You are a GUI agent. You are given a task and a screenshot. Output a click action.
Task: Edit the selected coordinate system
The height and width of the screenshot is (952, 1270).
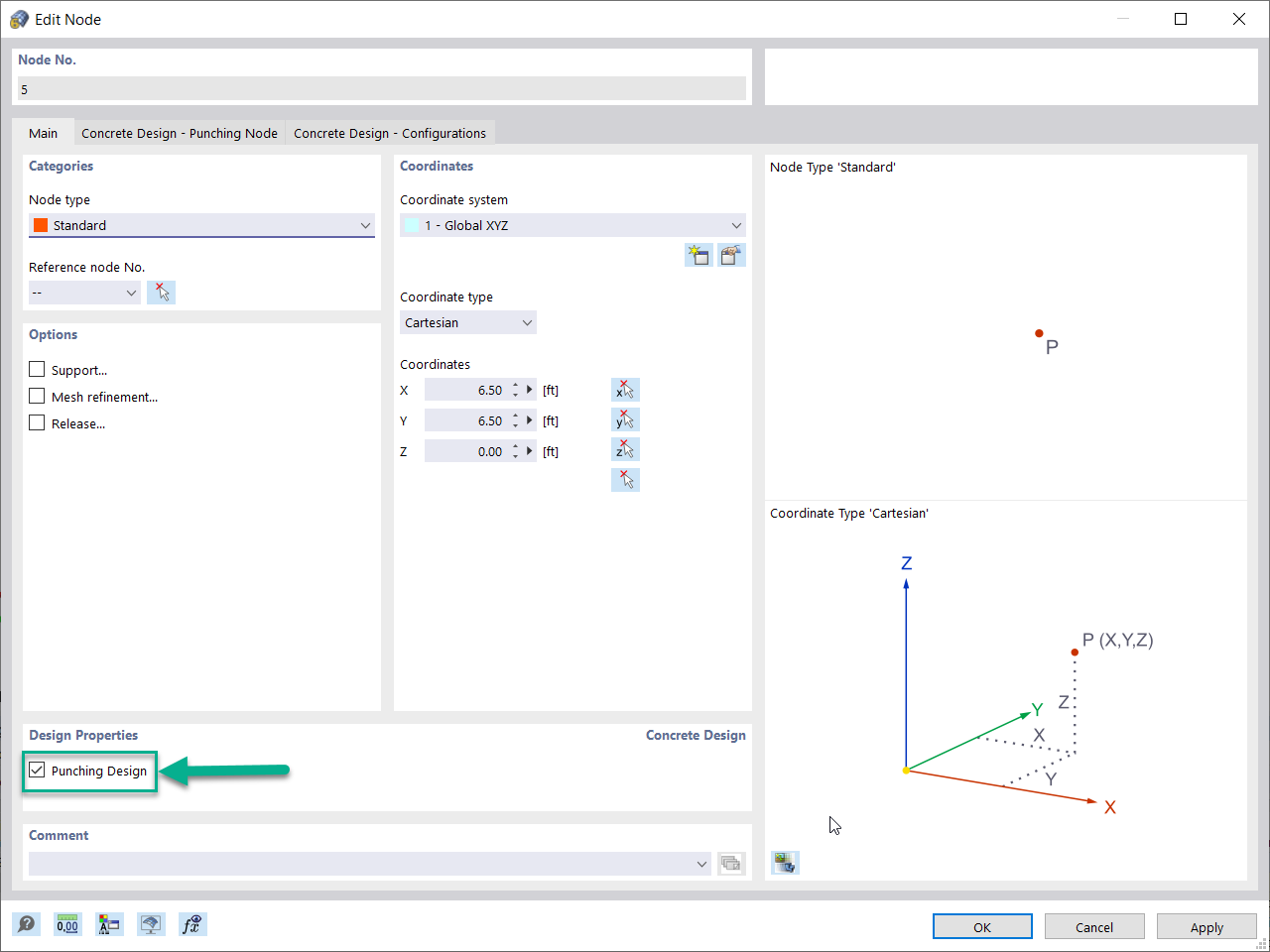[731, 255]
